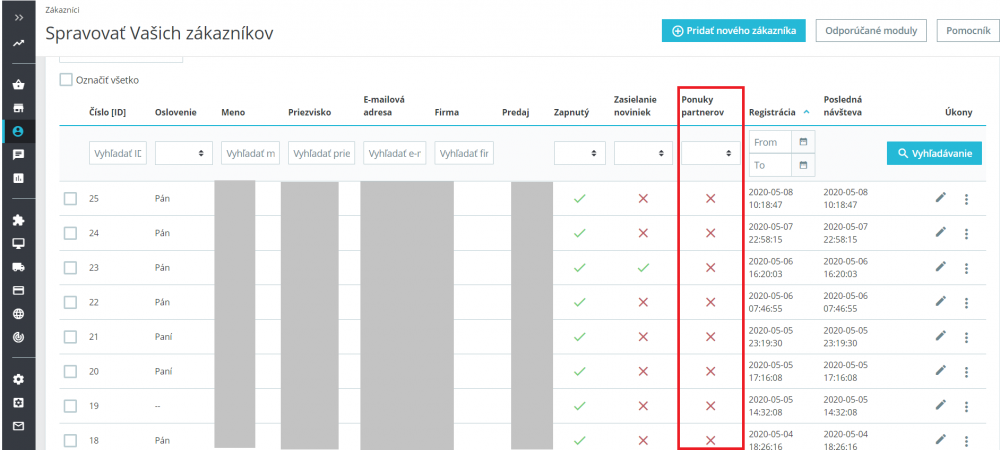Focus the Meno search field
The width and height of the screenshot is (1000, 450).
[251, 153]
